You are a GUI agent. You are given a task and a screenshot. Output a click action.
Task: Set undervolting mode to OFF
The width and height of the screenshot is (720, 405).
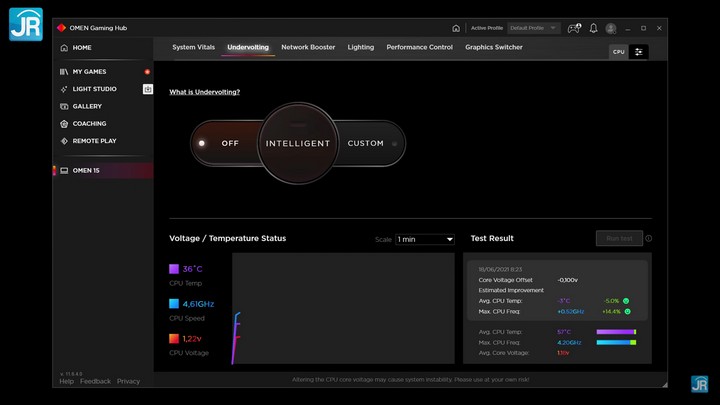[230, 143]
